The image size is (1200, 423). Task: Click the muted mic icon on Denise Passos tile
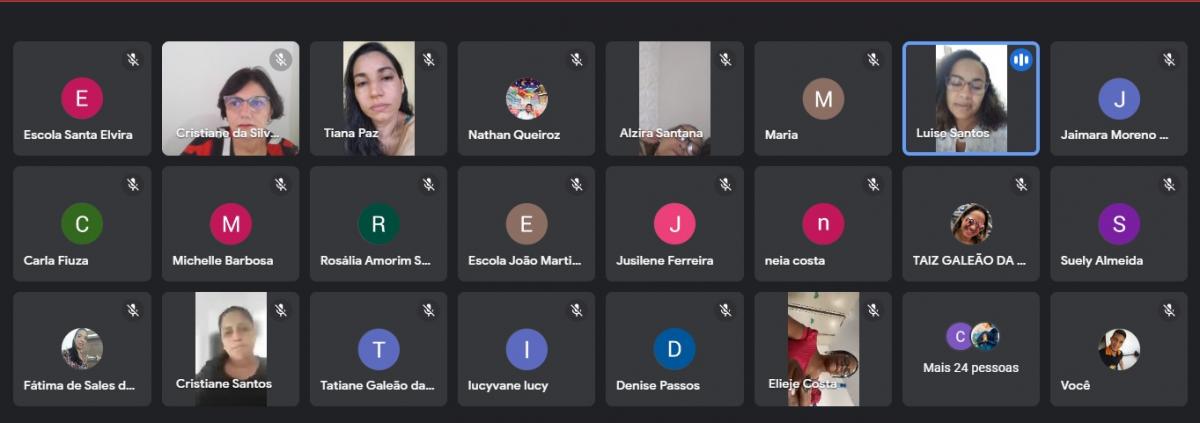click(x=724, y=311)
